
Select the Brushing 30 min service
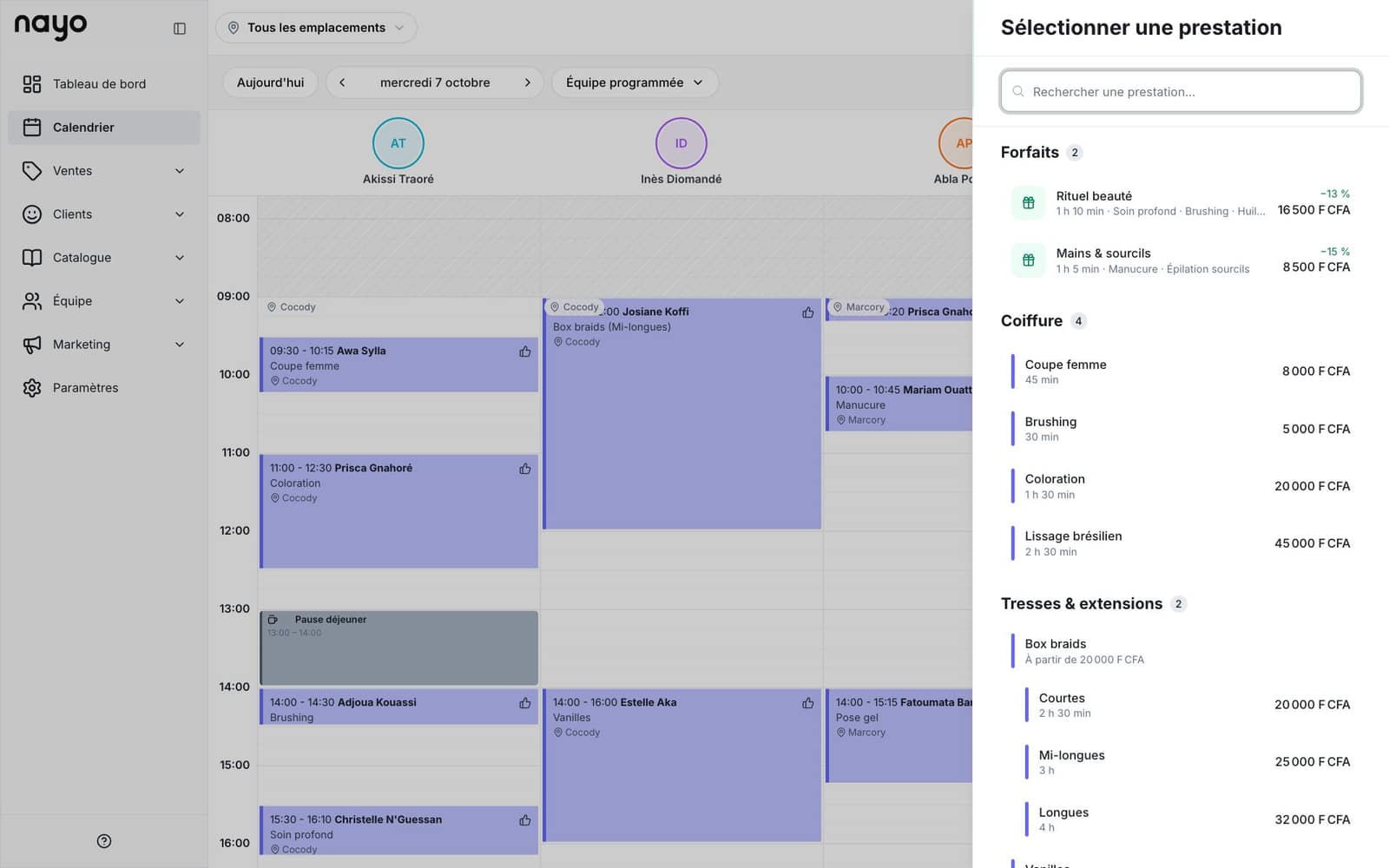coord(1181,429)
